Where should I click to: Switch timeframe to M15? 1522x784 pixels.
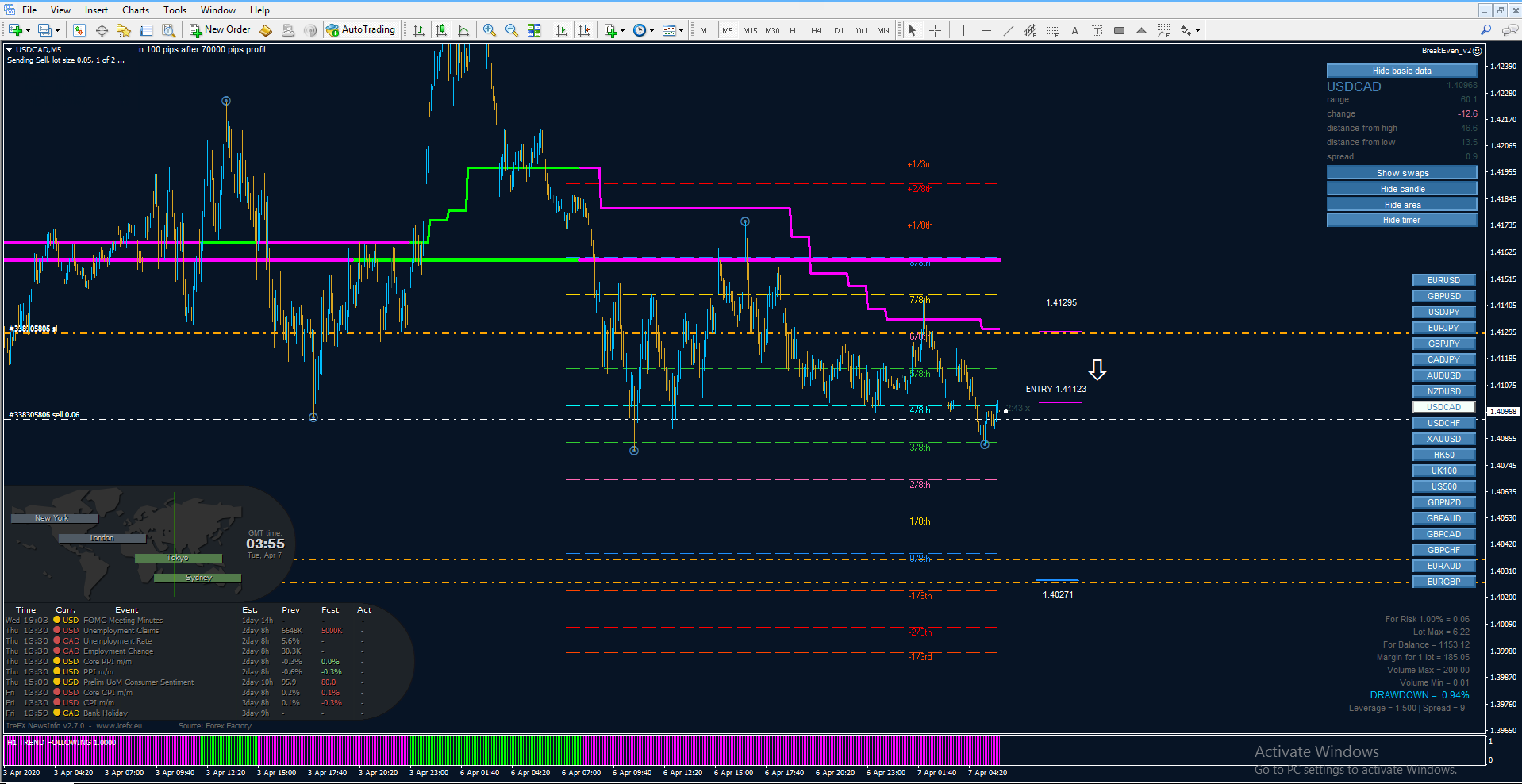point(750,30)
